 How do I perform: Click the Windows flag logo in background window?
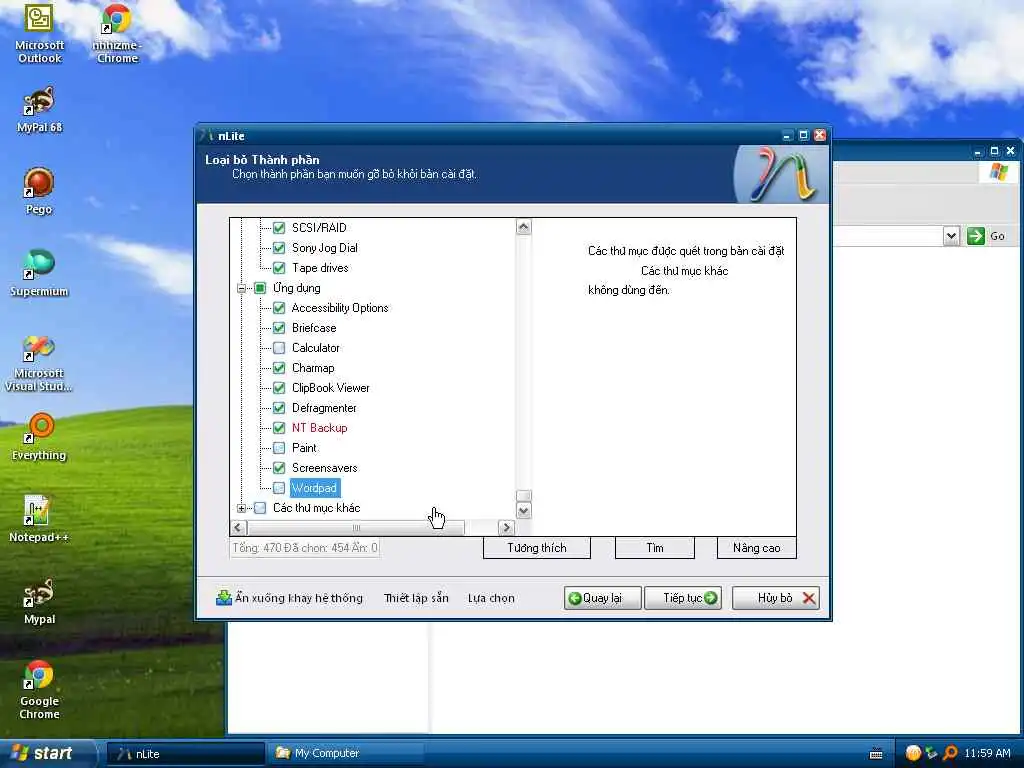tap(999, 172)
